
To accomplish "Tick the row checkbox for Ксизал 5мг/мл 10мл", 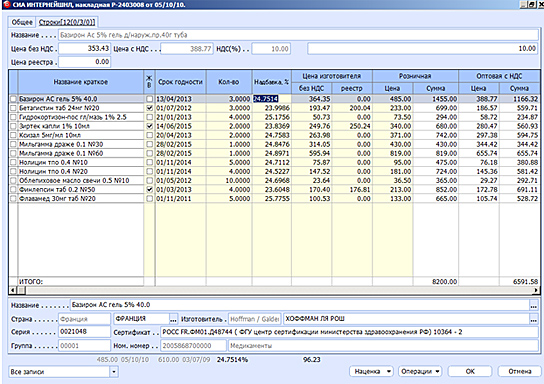I will point(13,135).
